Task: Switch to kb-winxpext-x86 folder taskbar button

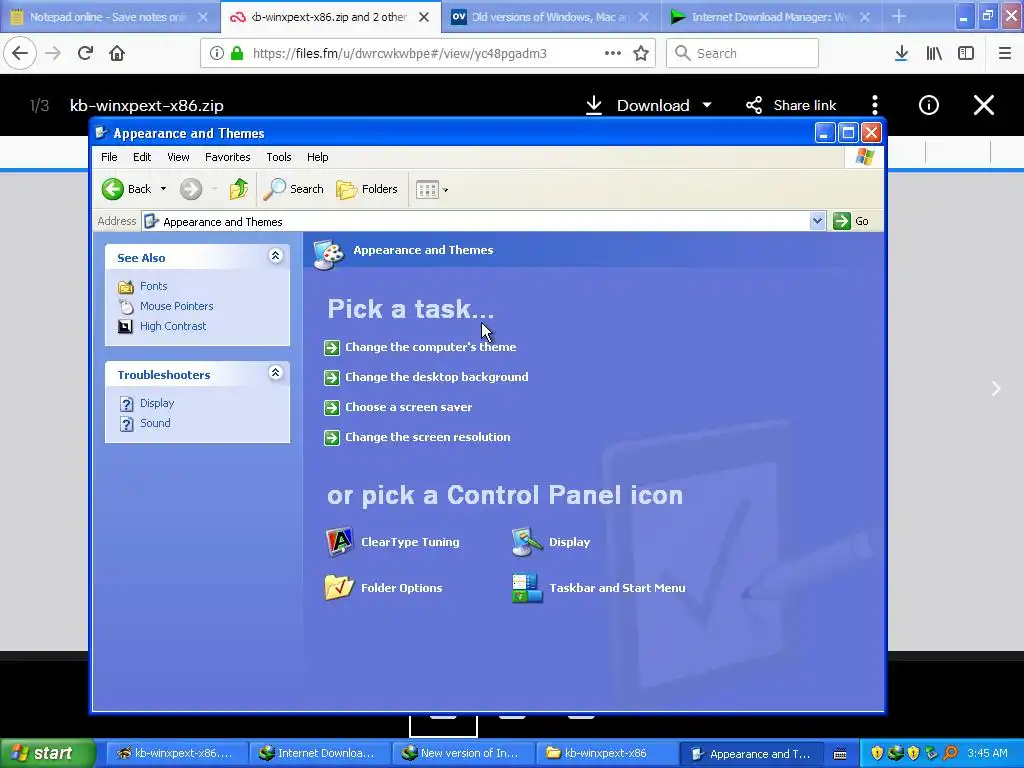Action: [605, 753]
